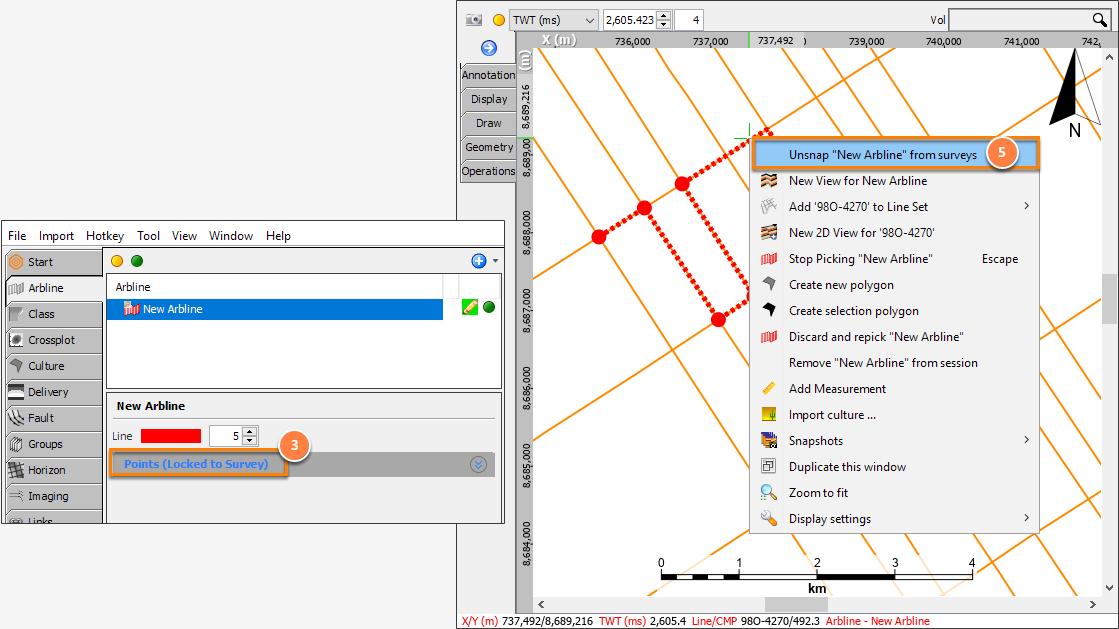
Task: Open the Fault tab in sidebar
Action: click(54, 418)
